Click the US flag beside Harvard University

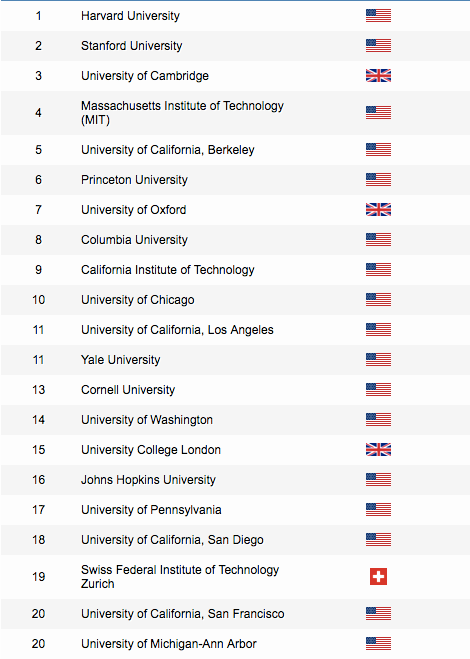point(378,16)
